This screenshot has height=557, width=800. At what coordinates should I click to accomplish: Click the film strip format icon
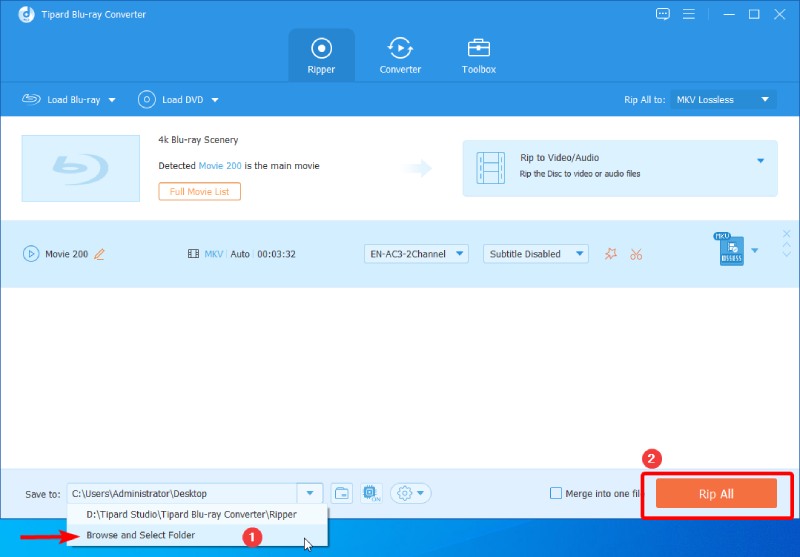pyautogui.click(x=193, y=254)
